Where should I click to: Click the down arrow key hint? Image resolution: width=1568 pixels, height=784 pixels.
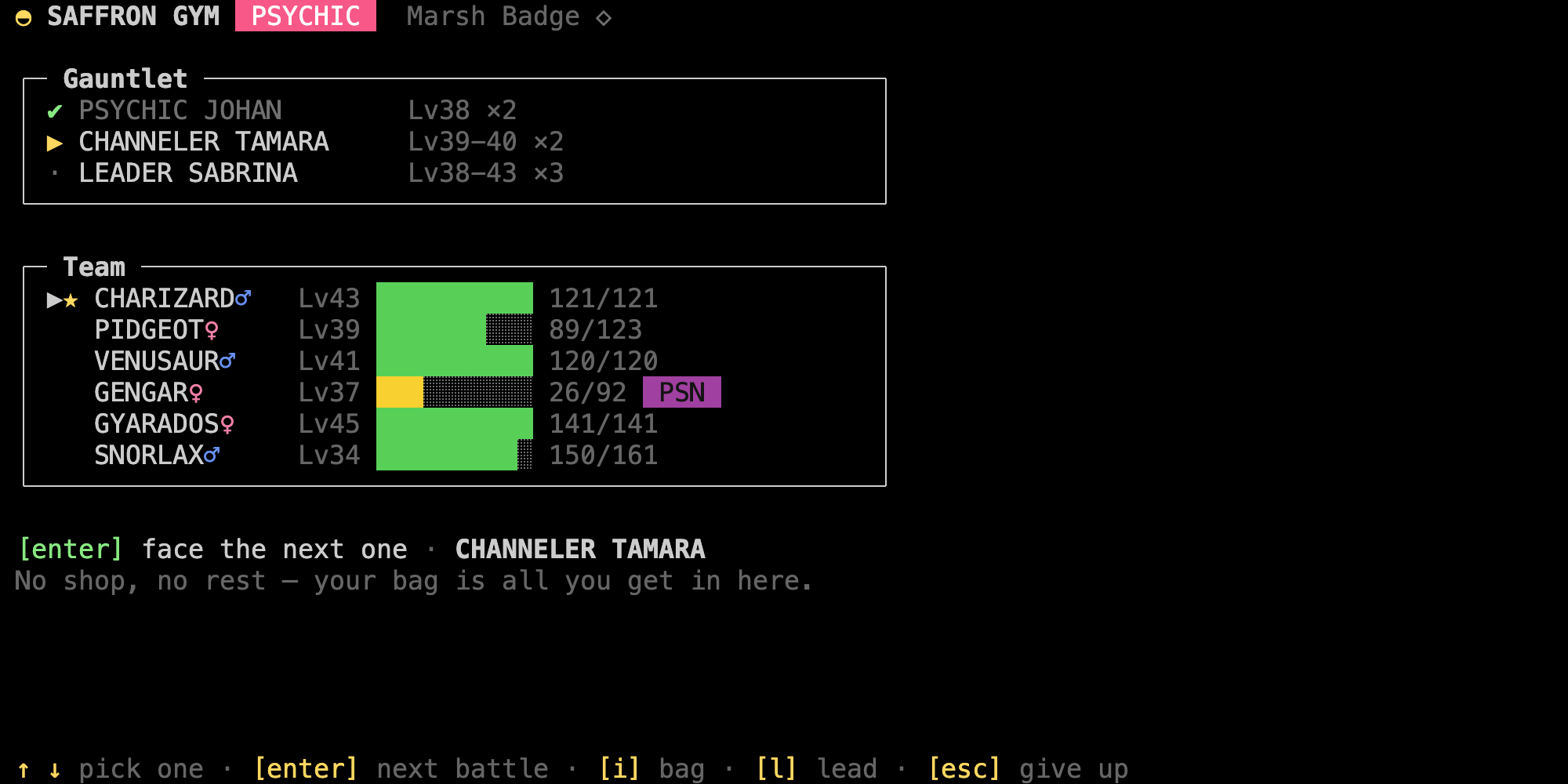55,769
